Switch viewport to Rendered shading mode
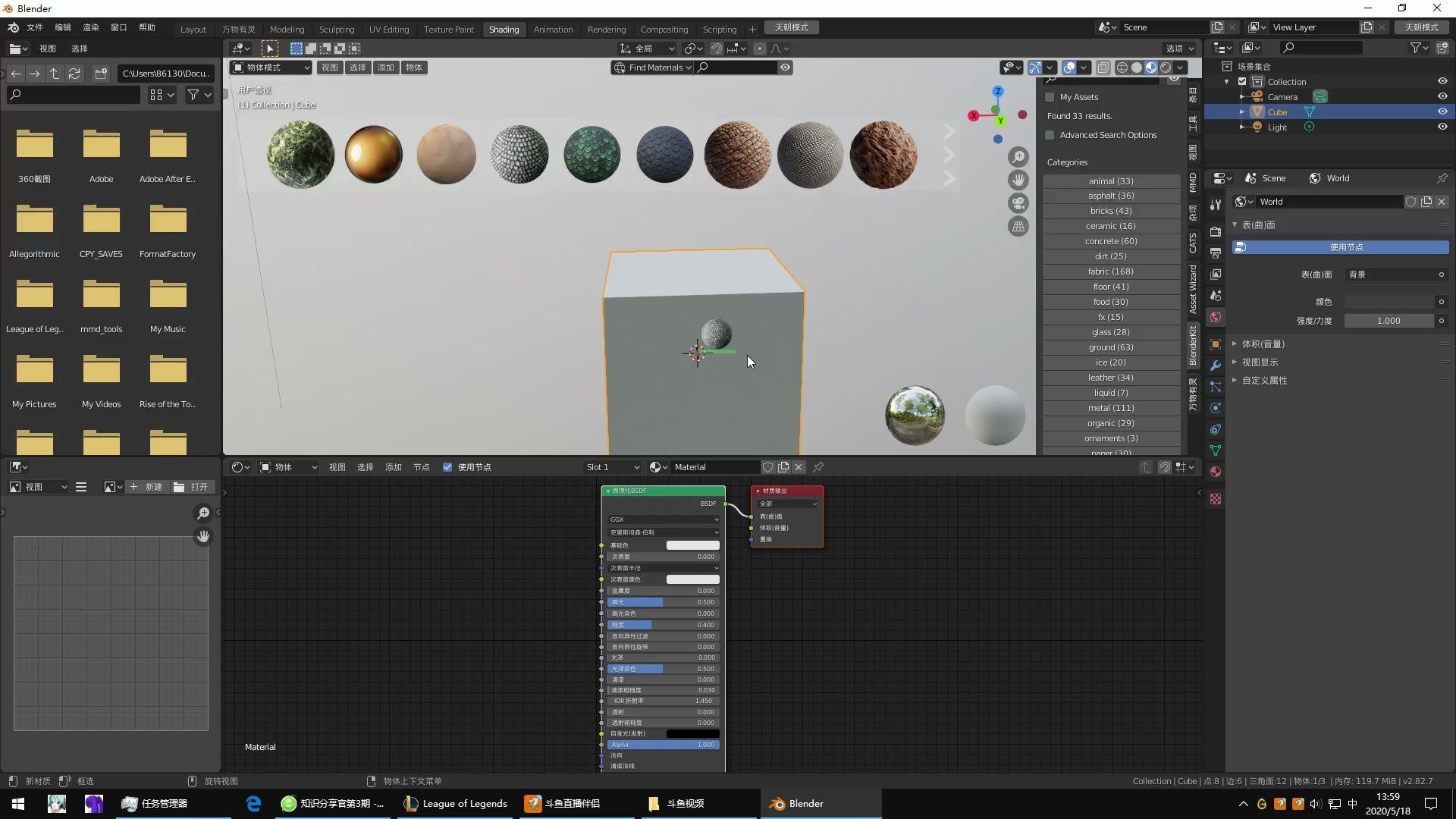 pos(1166,67)
